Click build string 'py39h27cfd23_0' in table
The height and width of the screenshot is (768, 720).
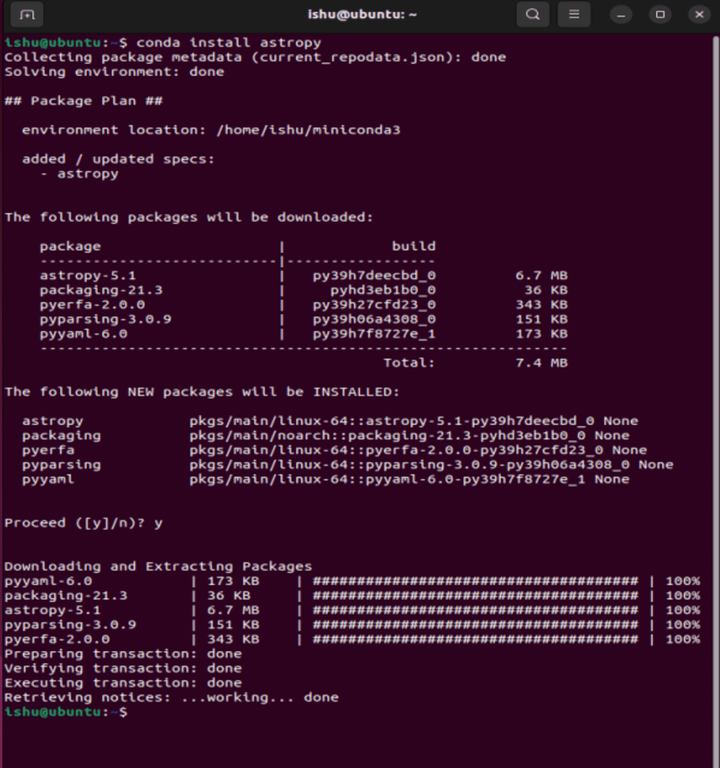[x=374, y=305]
